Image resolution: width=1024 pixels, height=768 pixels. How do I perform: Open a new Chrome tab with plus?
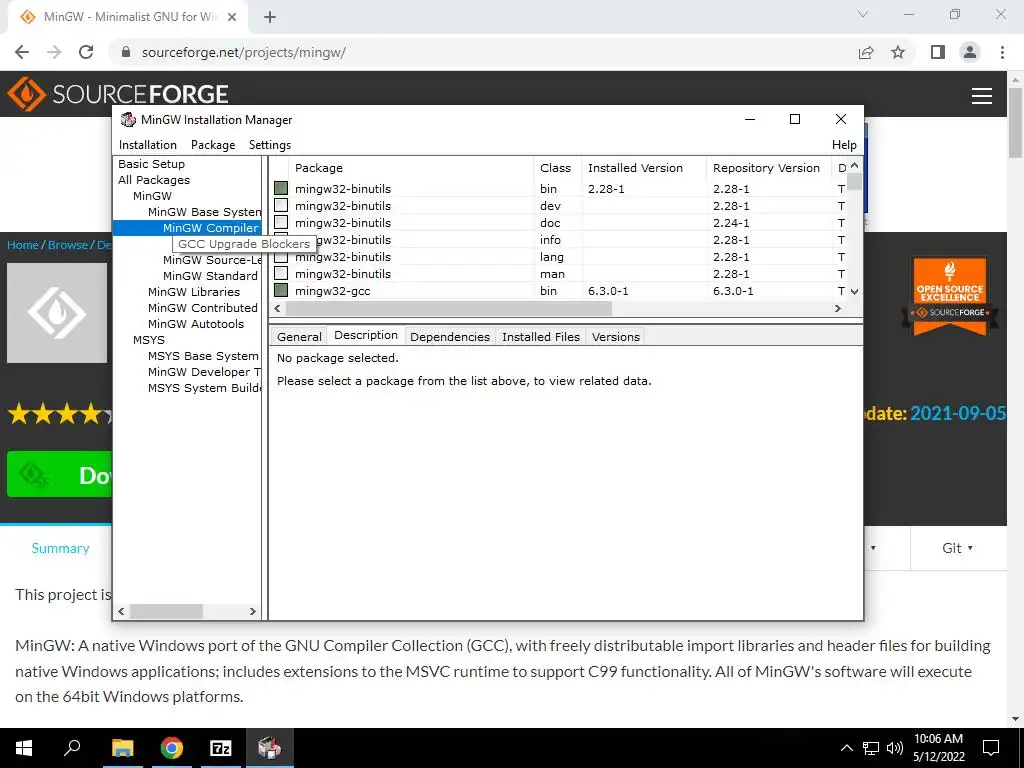(x=270, y=17)
